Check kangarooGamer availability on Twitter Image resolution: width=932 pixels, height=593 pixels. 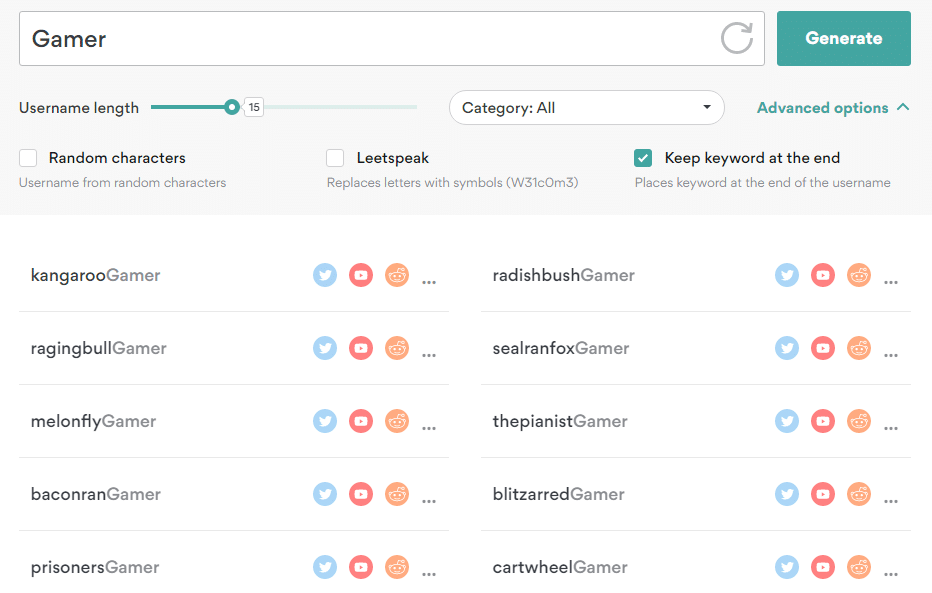[x=325, y=275]
